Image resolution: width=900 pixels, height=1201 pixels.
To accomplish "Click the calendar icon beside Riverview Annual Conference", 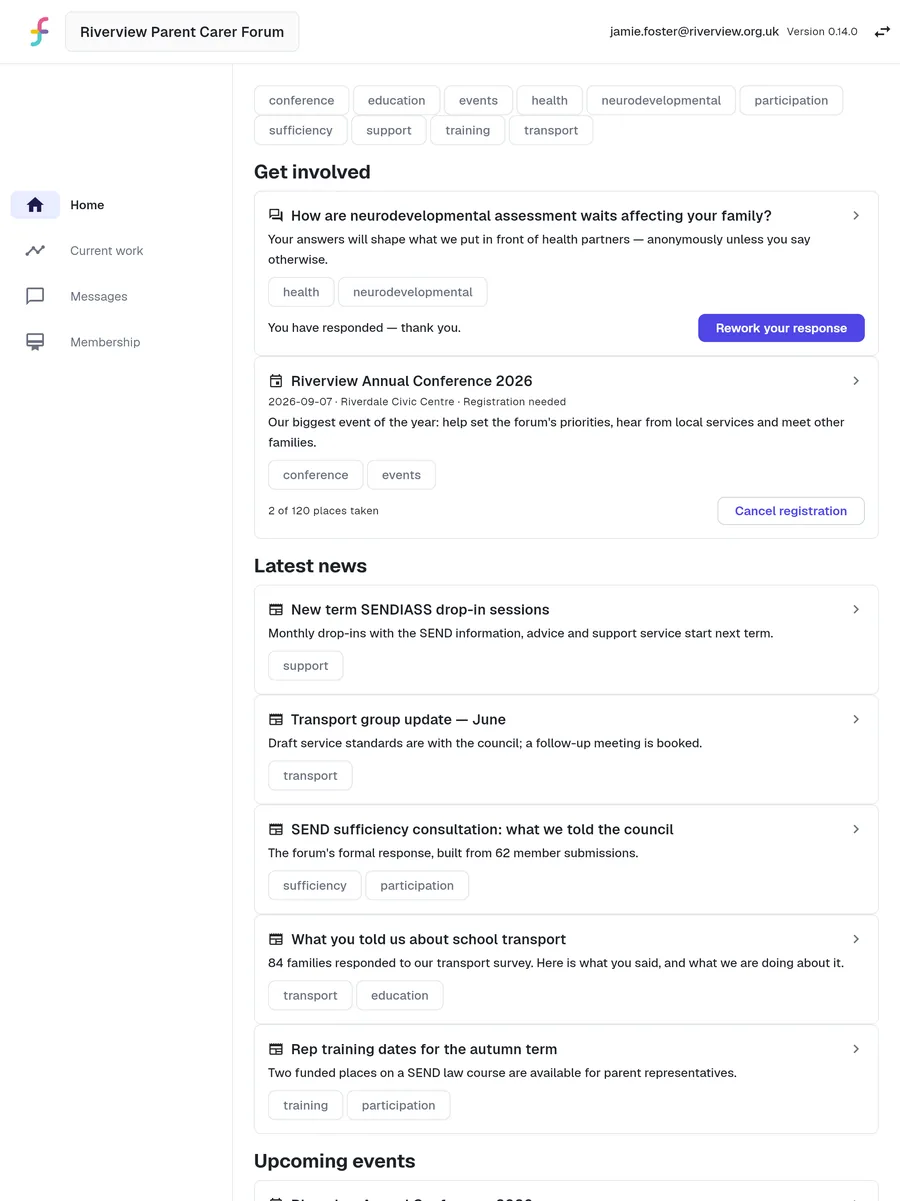I will 276,381.
